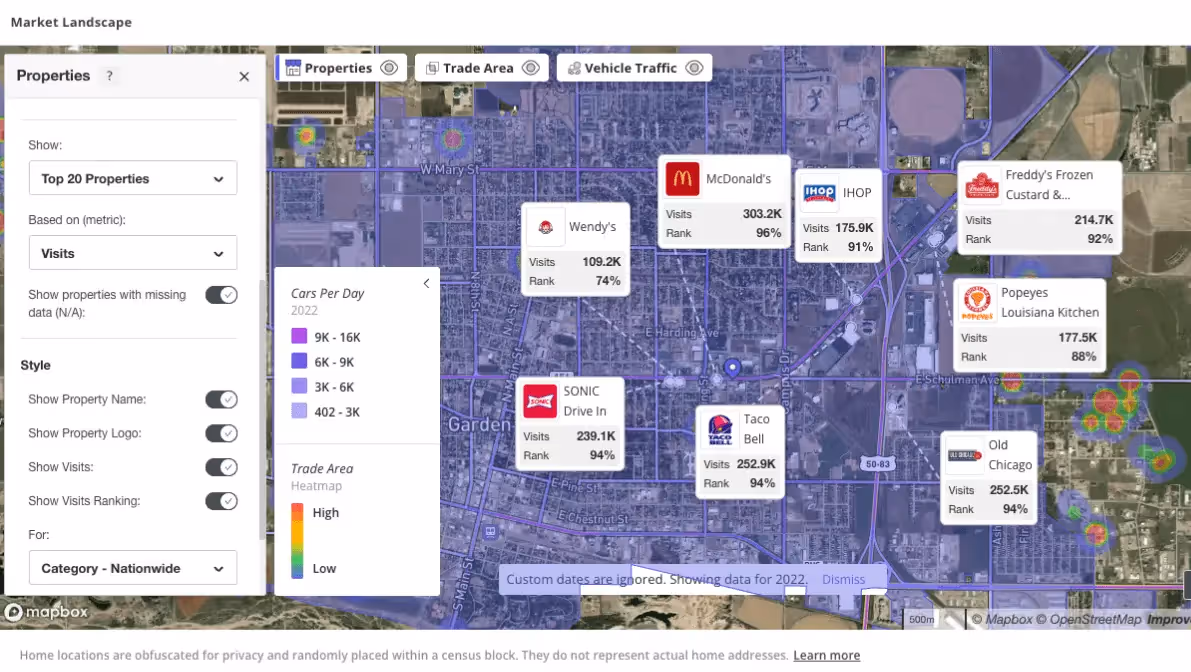Image resolution: width=1191 pixels, height=672 pixels.
Task: Turn off Show Visits Ranking switch
Action: coord(221,501)
